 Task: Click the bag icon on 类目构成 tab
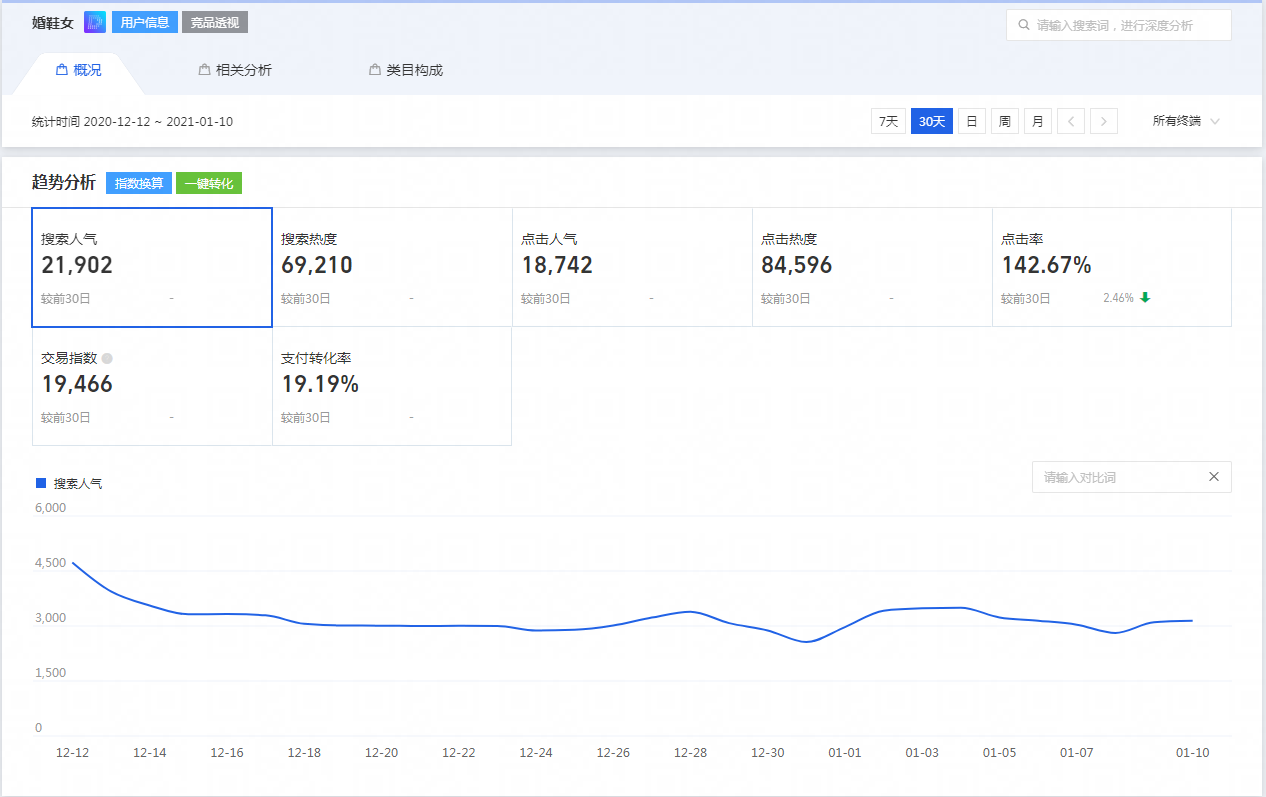click(x=375, y=70)
